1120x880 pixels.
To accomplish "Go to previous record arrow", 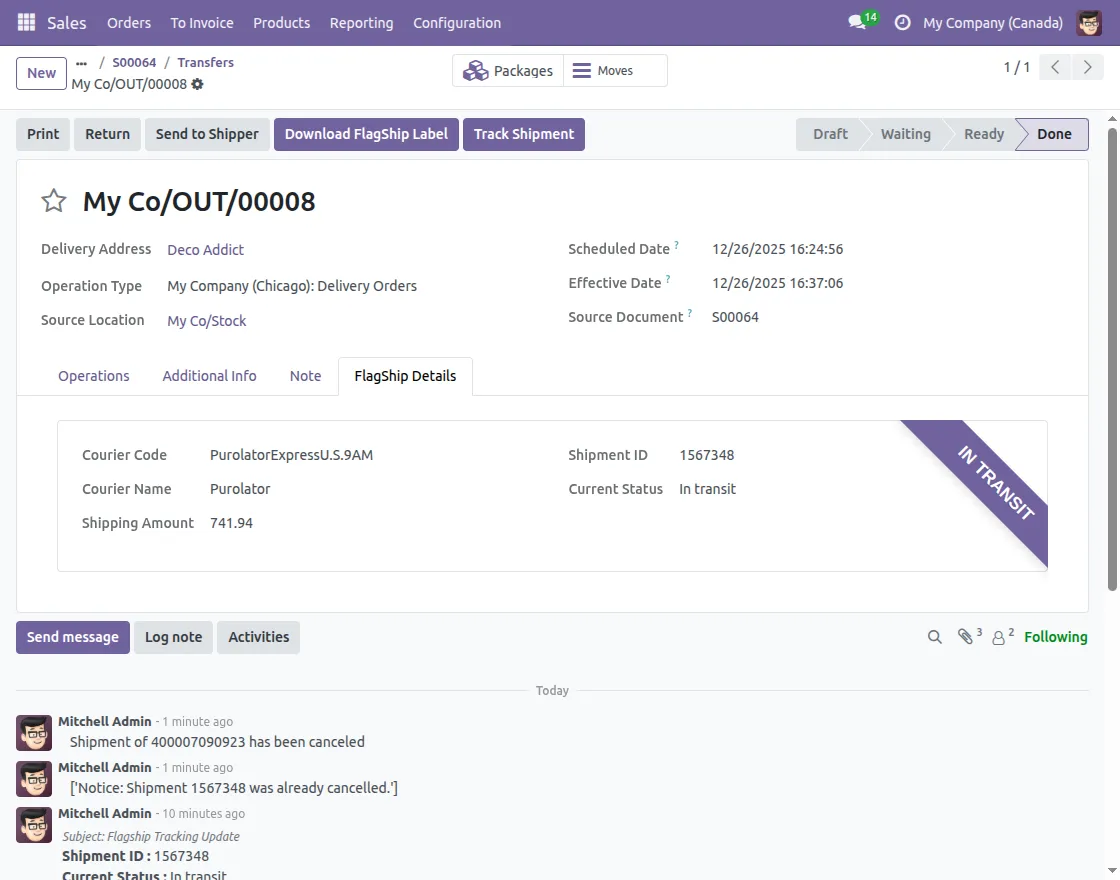I will tap(1054, 68).
